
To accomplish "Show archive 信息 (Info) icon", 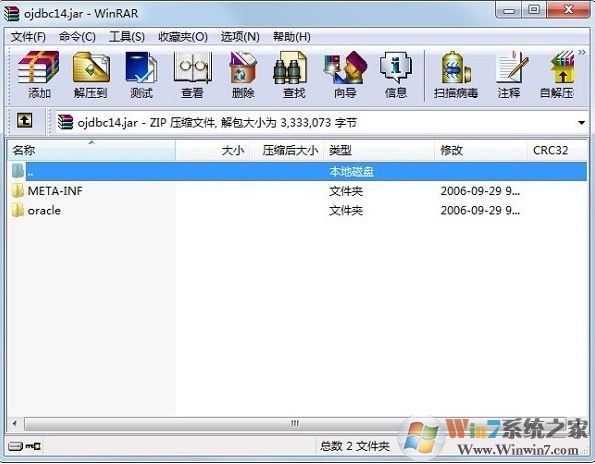I will pyautogui.click(x=396, y=74).
